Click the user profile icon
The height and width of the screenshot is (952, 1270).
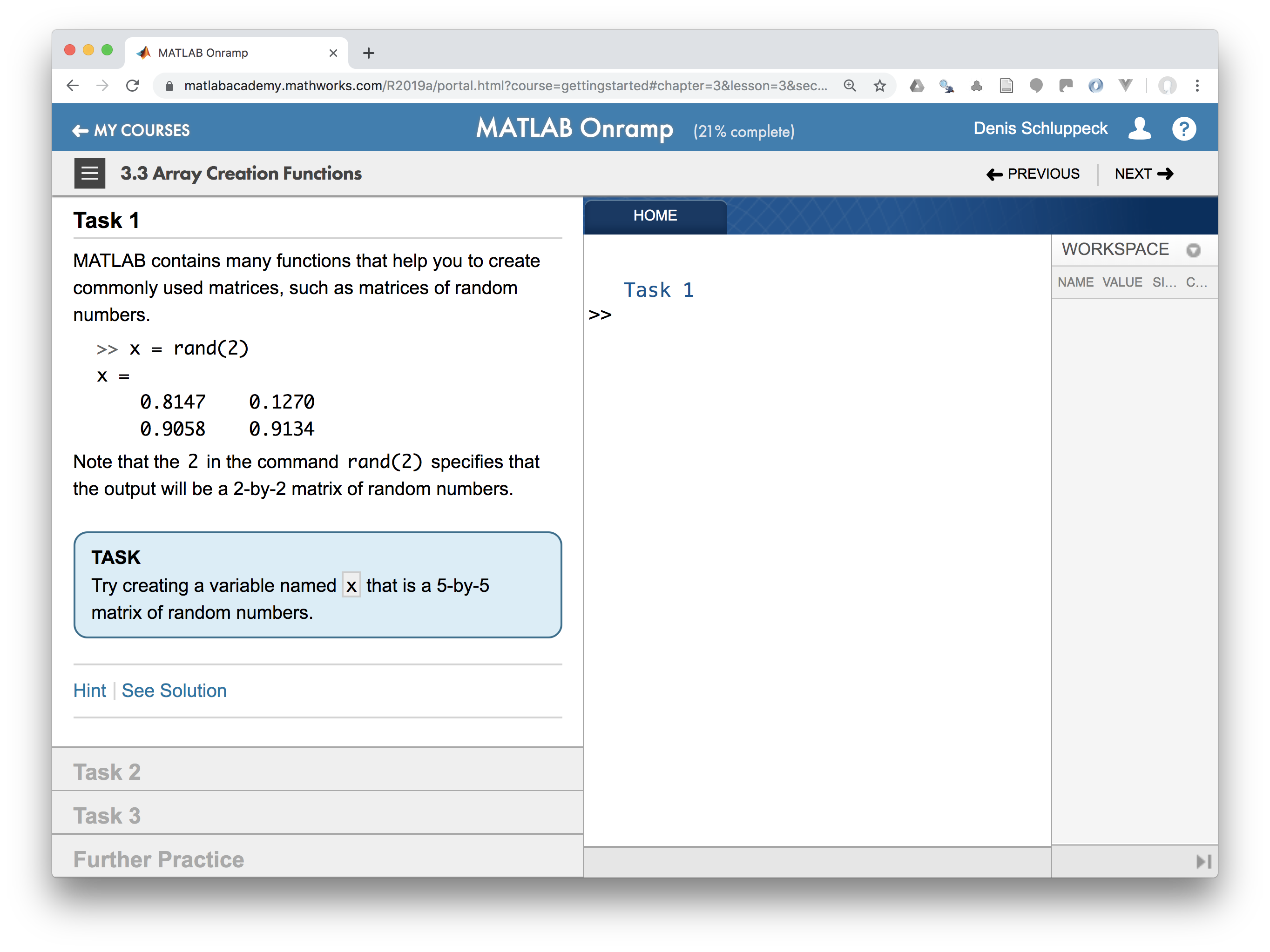[x=1141, y=129]
